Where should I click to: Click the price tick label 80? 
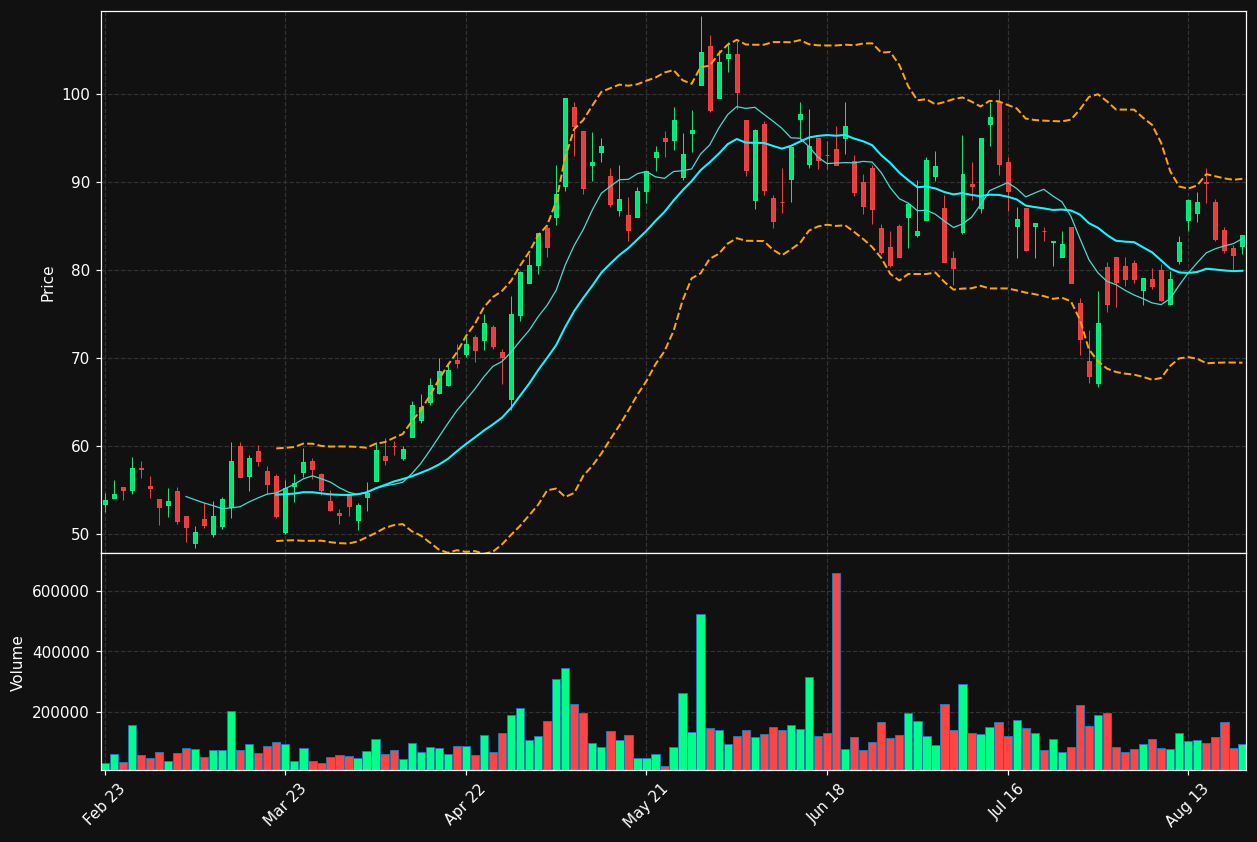tap(80, 271)
